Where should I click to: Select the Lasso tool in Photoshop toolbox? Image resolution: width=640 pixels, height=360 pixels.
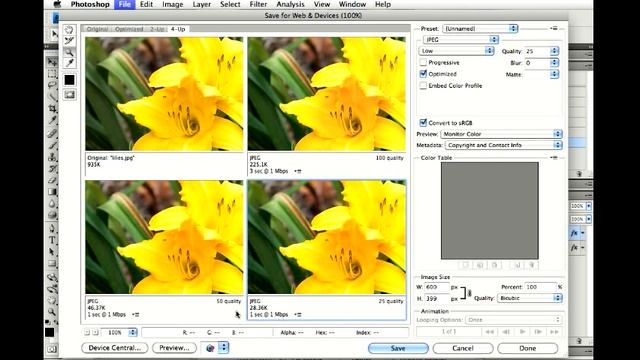(52, 85)
